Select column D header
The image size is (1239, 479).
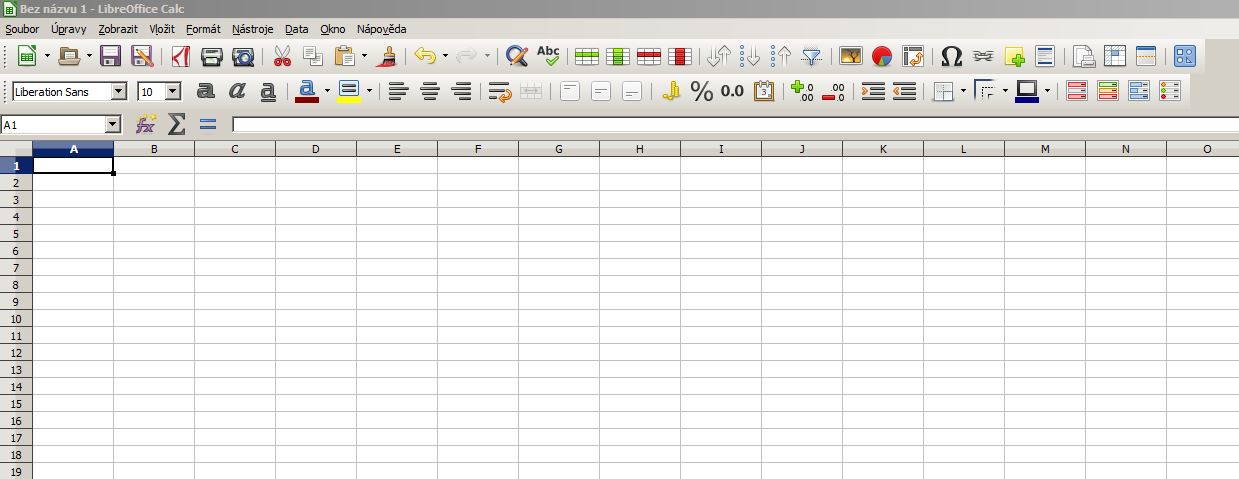point(315,149)
